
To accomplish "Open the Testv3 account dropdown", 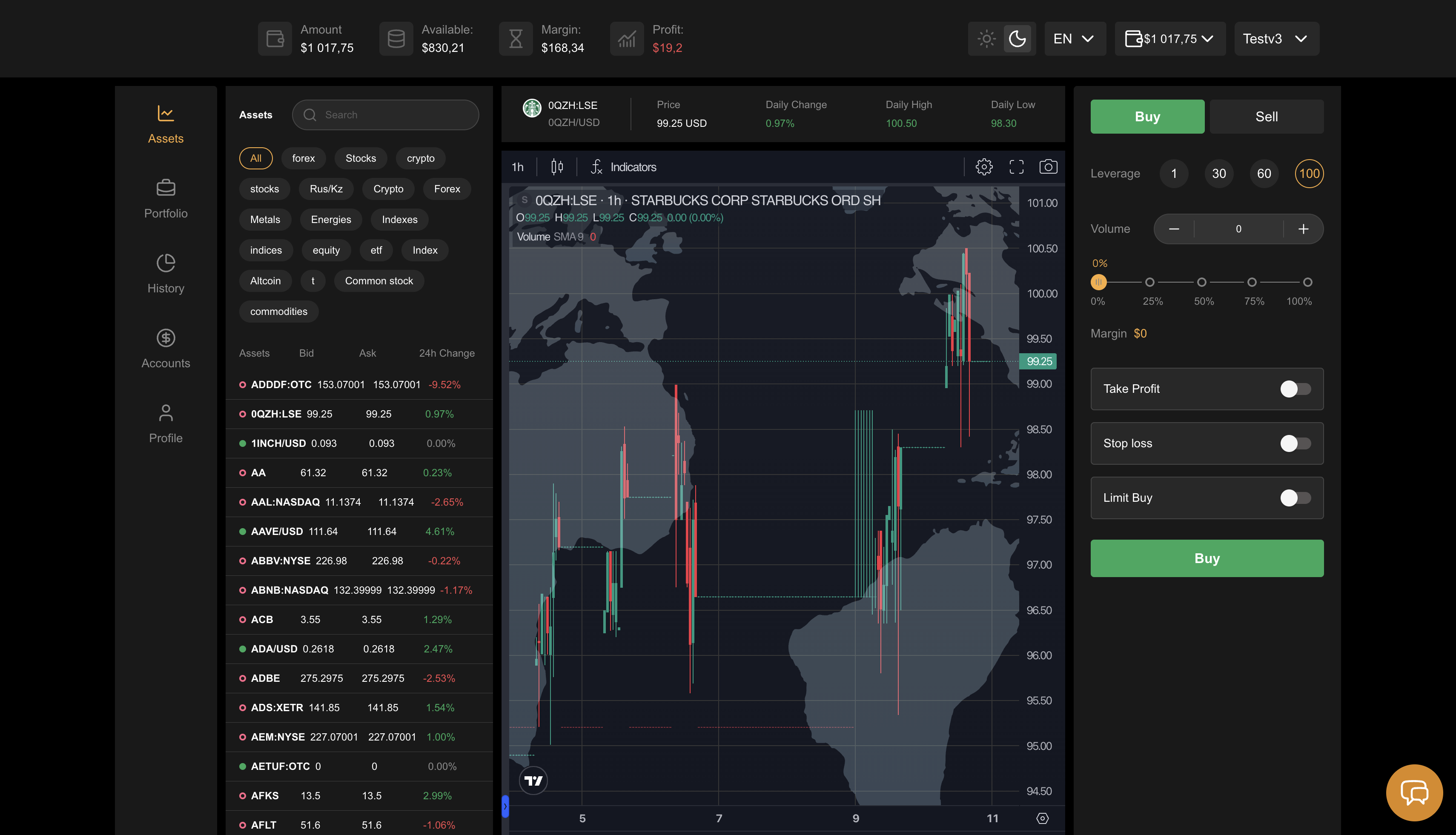I will [1276, 38].
